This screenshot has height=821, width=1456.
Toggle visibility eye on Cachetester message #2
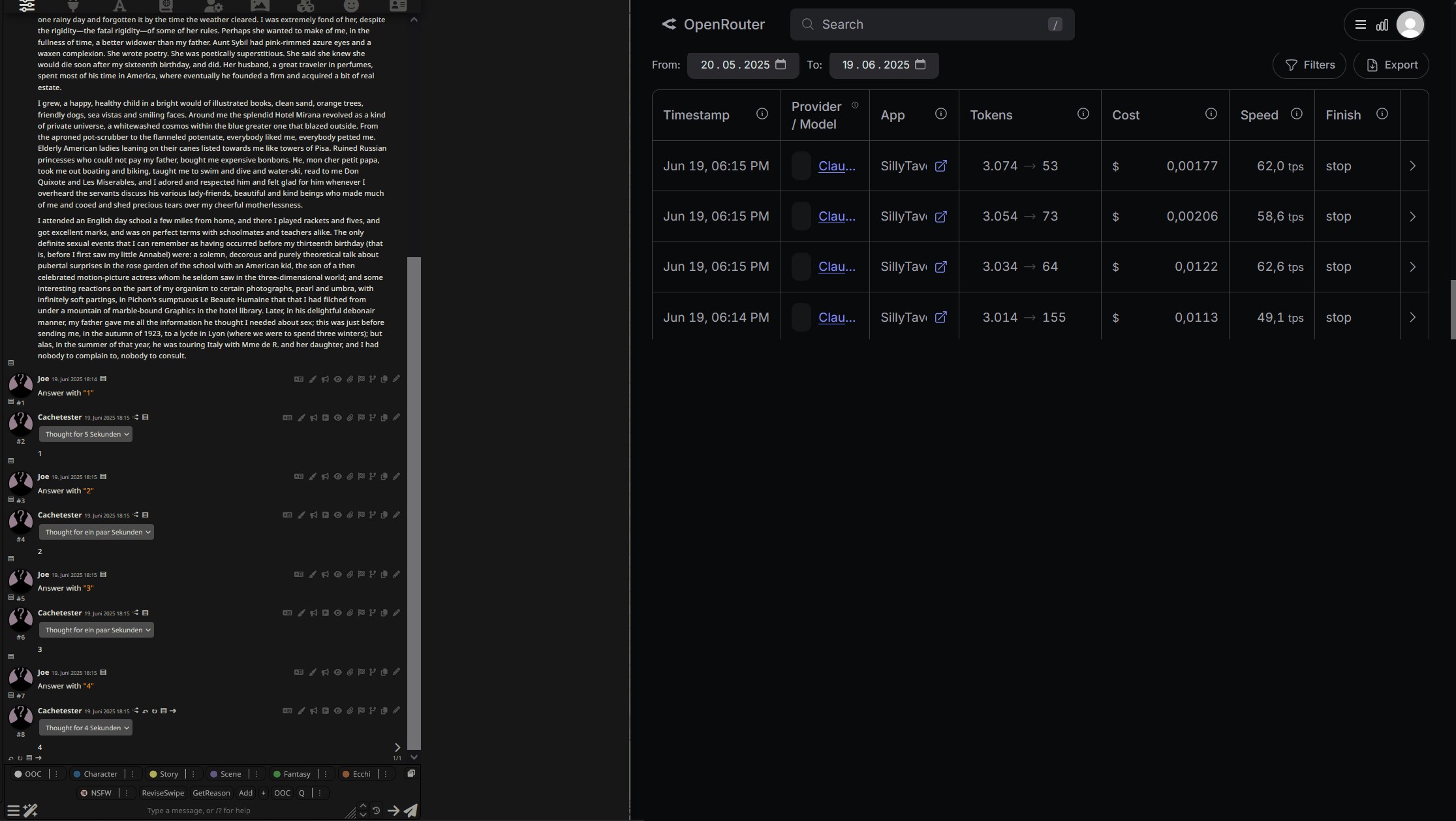coord(338,418)
